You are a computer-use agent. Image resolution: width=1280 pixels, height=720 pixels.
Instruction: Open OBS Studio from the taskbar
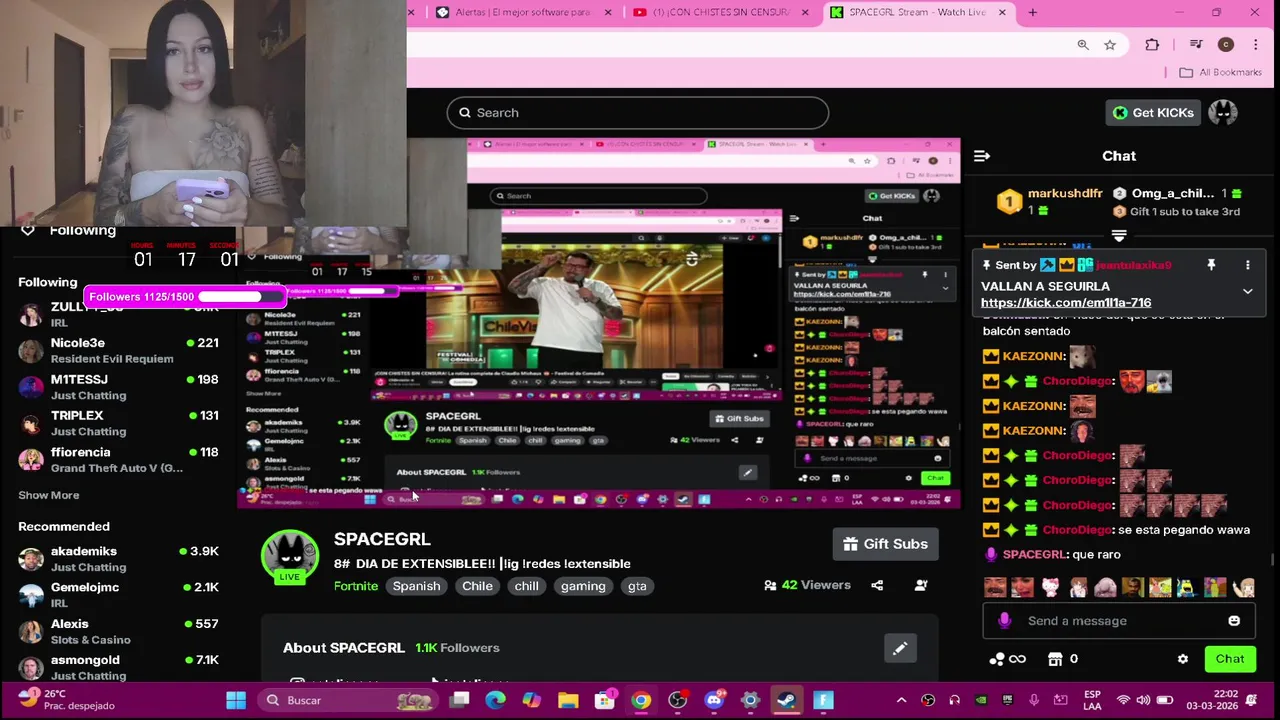pos(677,700)
